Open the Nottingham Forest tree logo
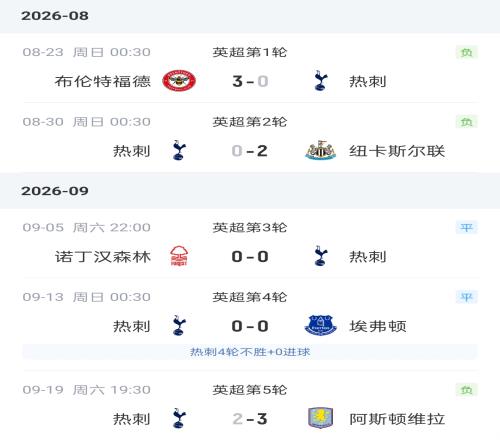 pos(179,256)
